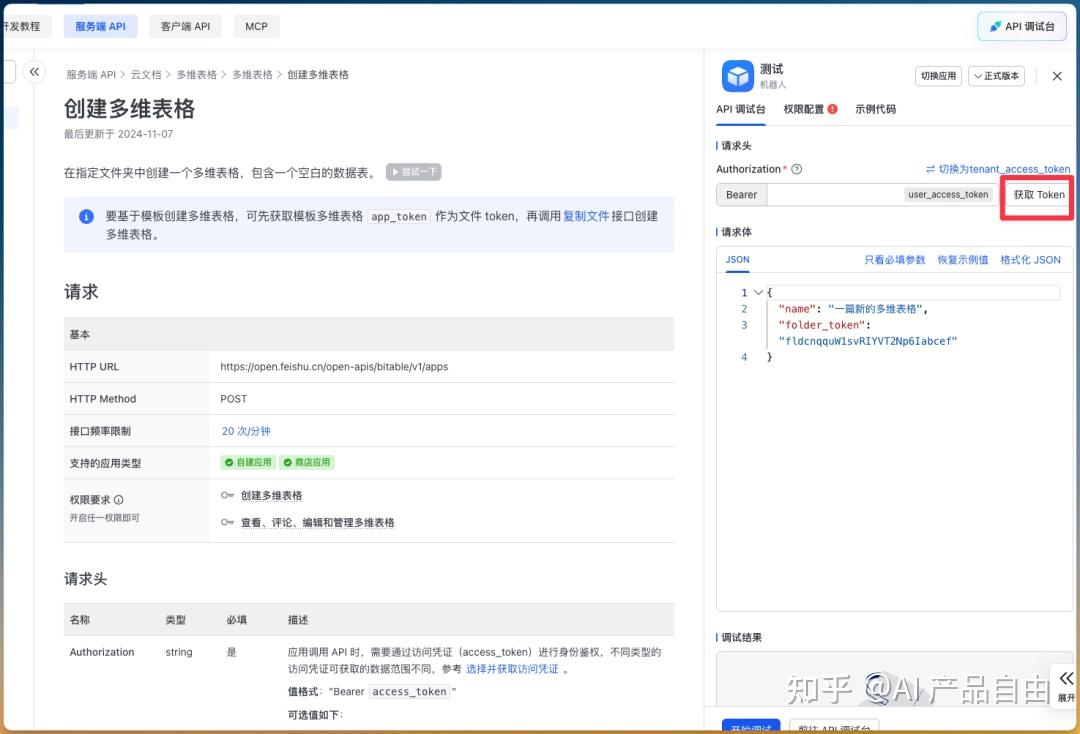
Task: Click the green check icon on 自建应用
Action: pos(229,463)
